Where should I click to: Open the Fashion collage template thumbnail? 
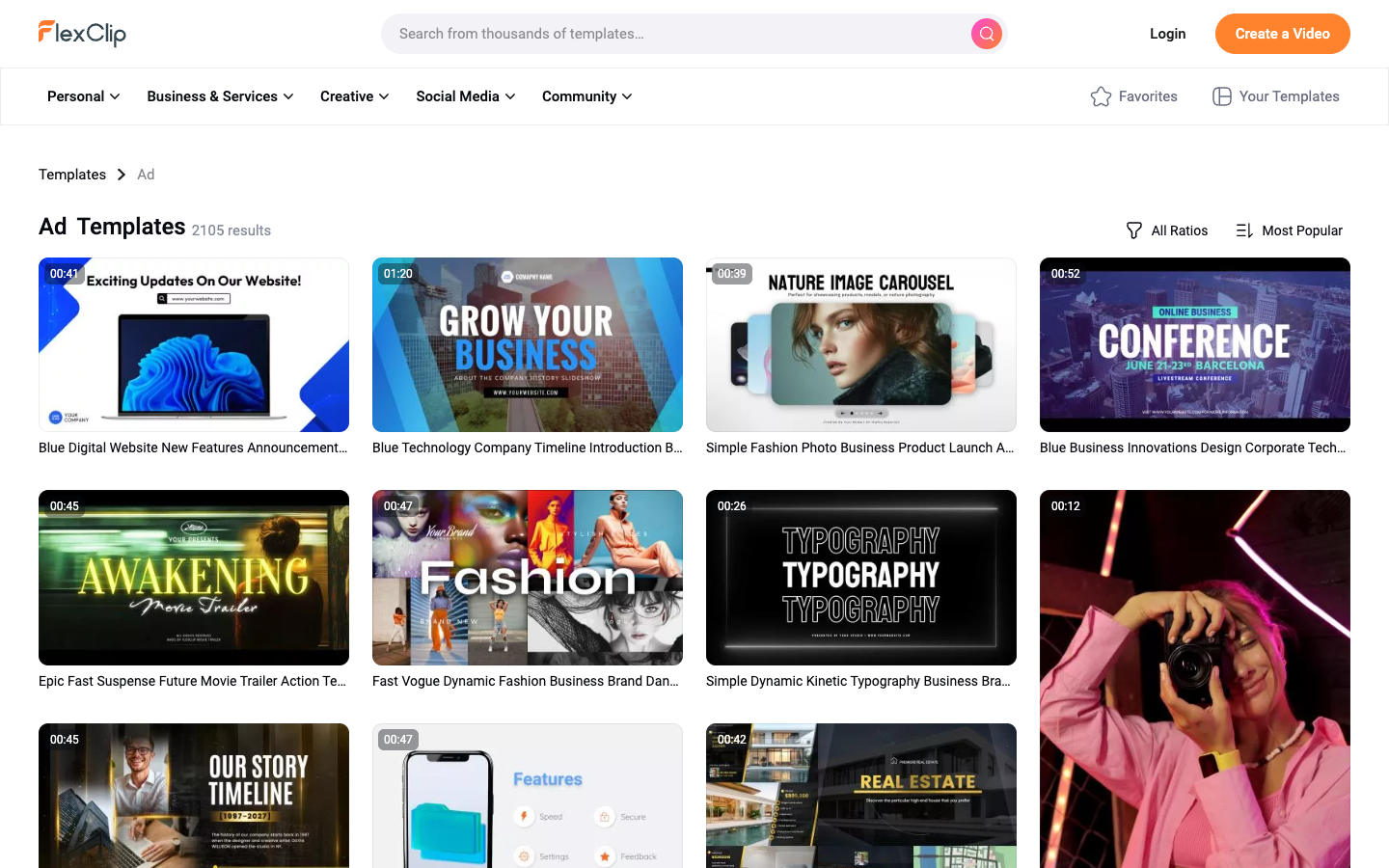pos(528,578)
